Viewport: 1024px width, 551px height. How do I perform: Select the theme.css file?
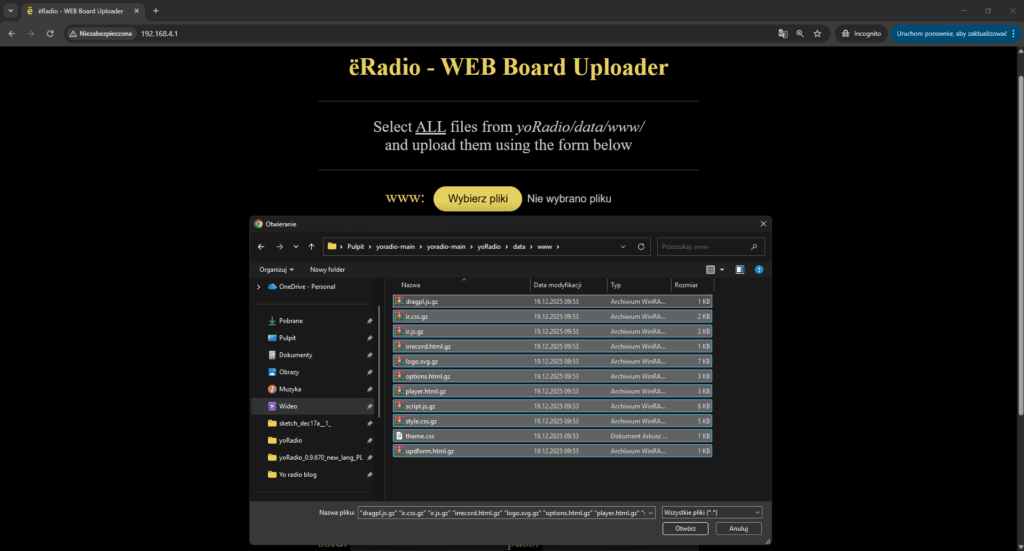(x=420, y=436)
